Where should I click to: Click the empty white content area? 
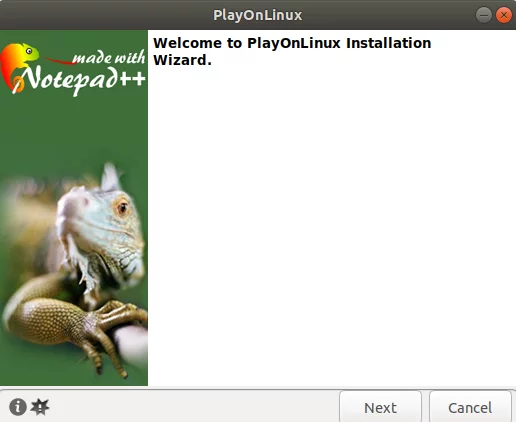tap(332, 227)
